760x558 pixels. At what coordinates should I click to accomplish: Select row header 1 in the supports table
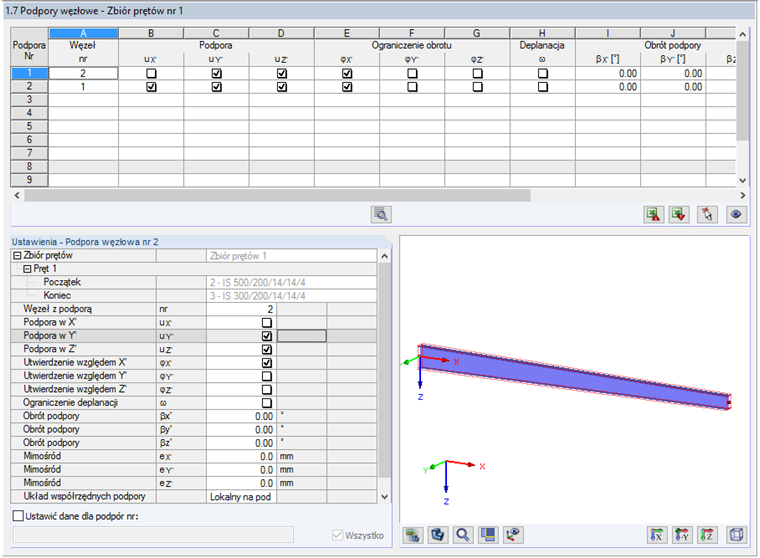coord(29,73)
